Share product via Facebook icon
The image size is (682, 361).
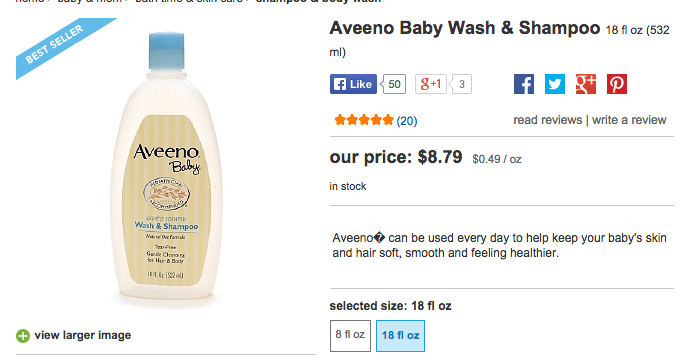524,84
